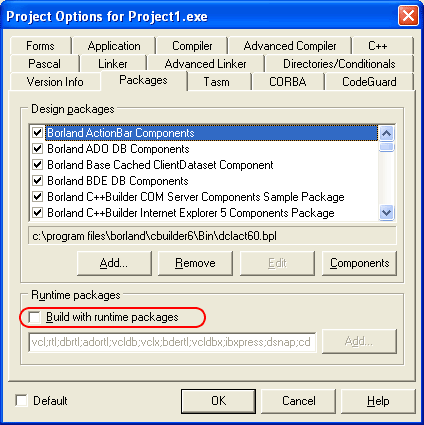Go to the Directories/Conditionals tab
The image size is (424, 425).
click(339, 64)
